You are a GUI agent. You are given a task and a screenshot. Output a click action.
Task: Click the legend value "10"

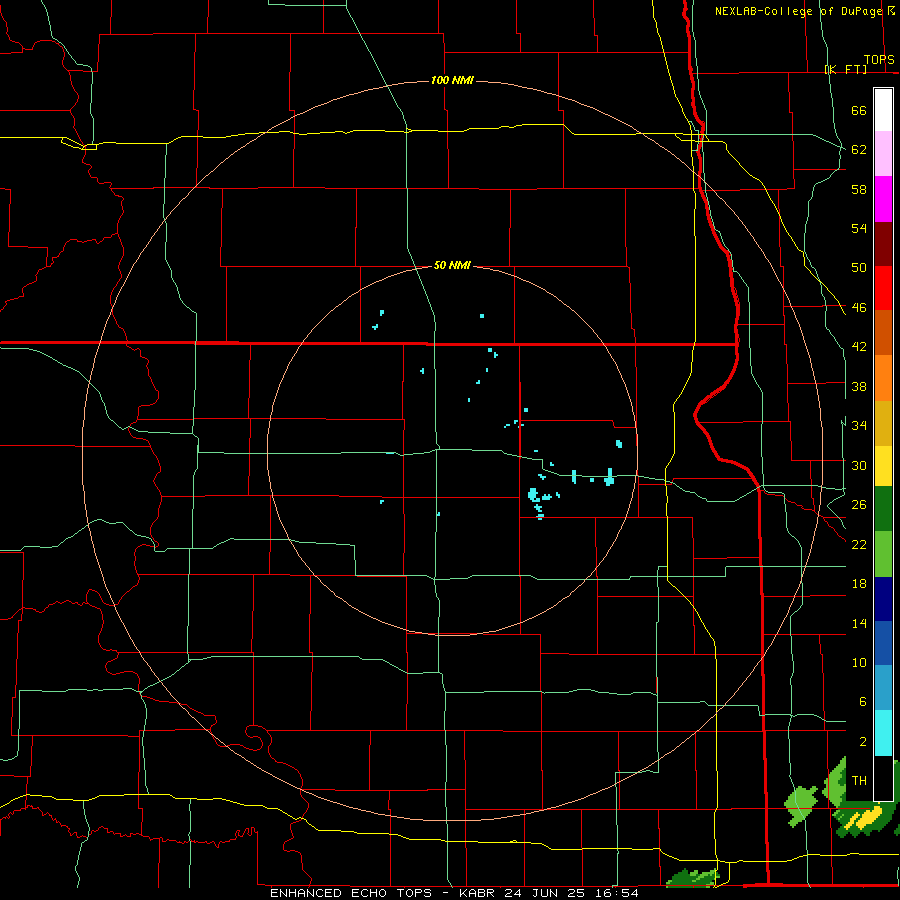(x=859, y=663)
